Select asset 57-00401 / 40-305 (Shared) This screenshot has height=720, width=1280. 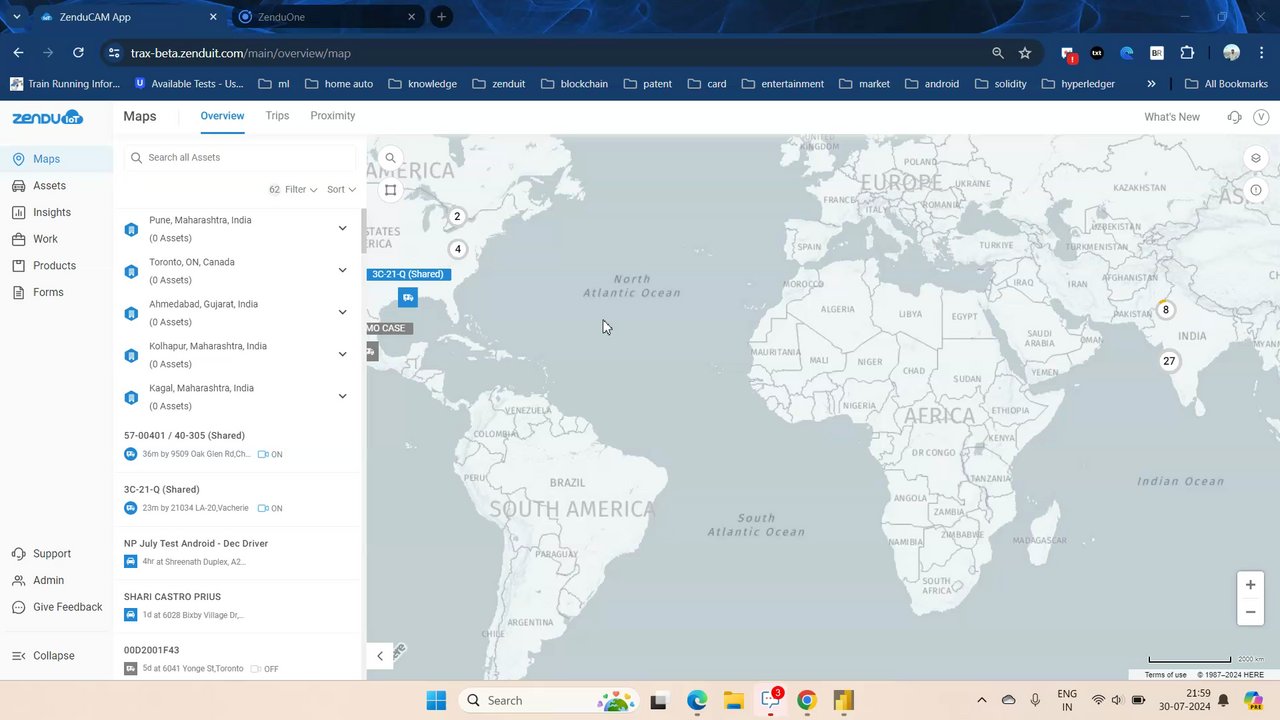click(x=237, y=445)
